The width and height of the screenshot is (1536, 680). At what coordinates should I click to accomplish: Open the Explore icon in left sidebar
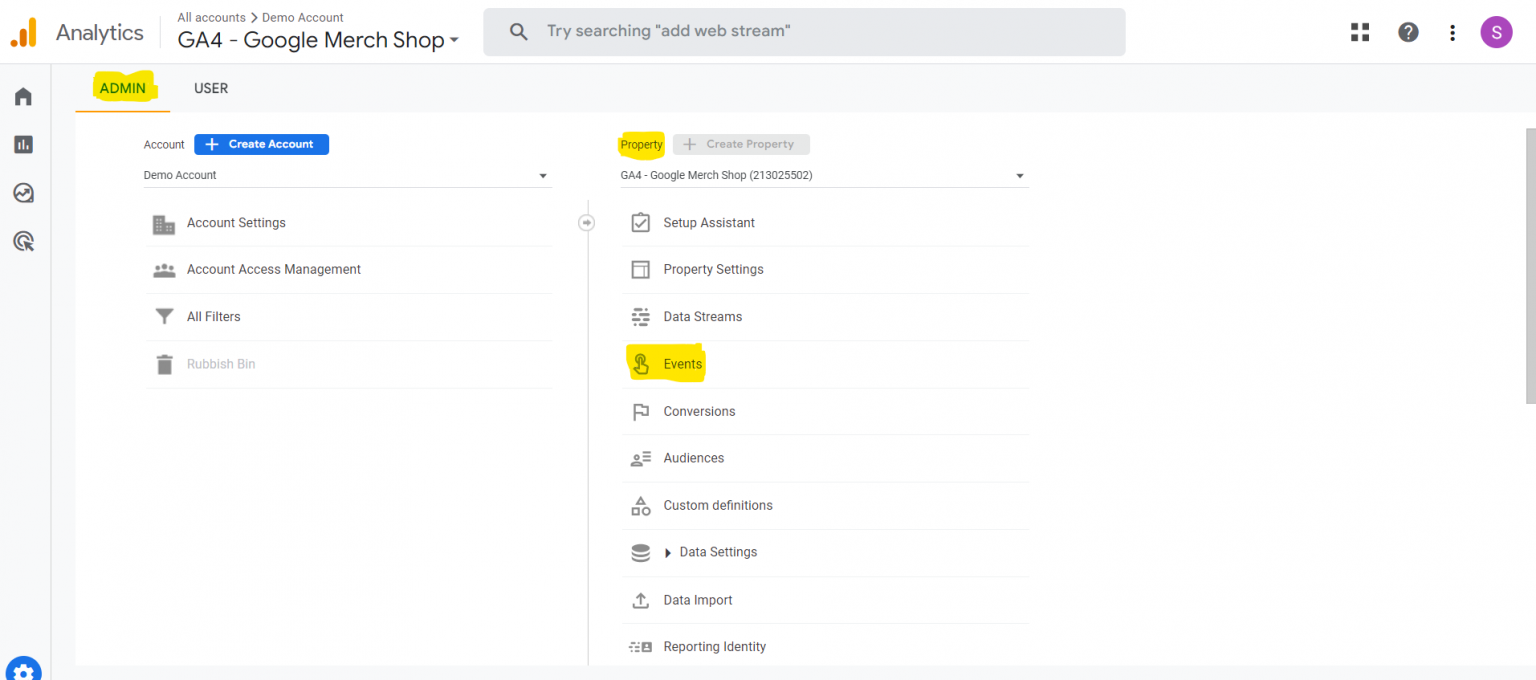[x=23, y=193]
